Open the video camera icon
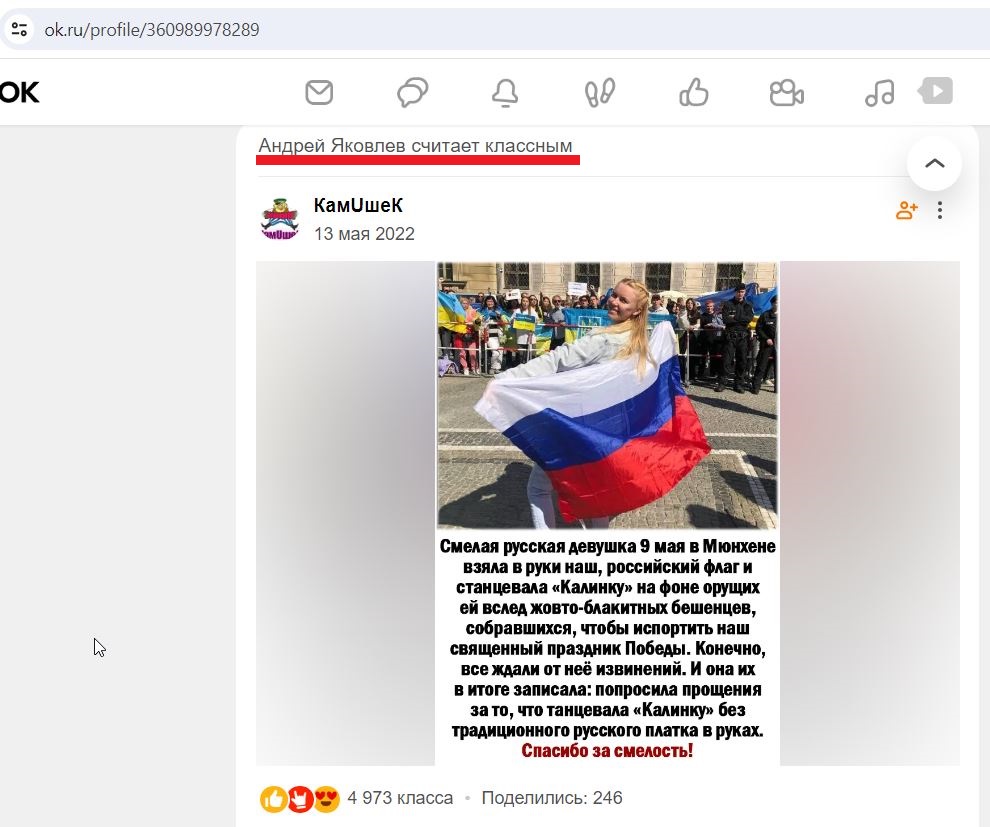Viewport: 990px width, 827px height. (x=786, y=93)
